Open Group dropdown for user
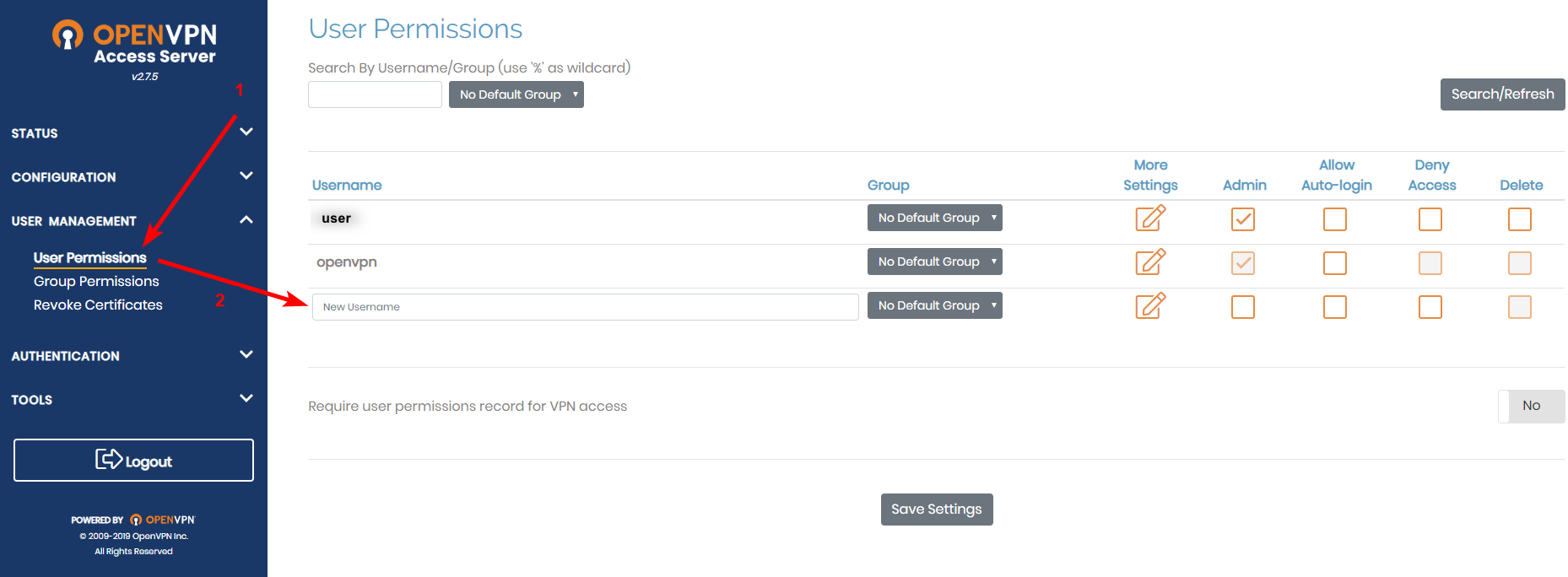Viewport: 1568px width, 577px height. click(x=935, y=218)
